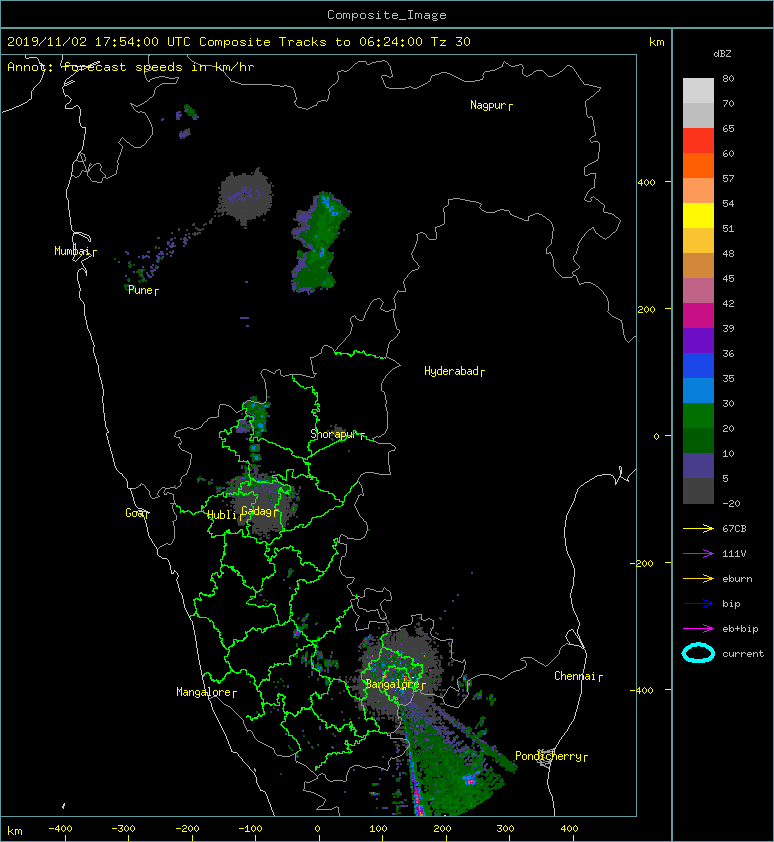Click the dBZ legend heading

click(x=722, y=54)
